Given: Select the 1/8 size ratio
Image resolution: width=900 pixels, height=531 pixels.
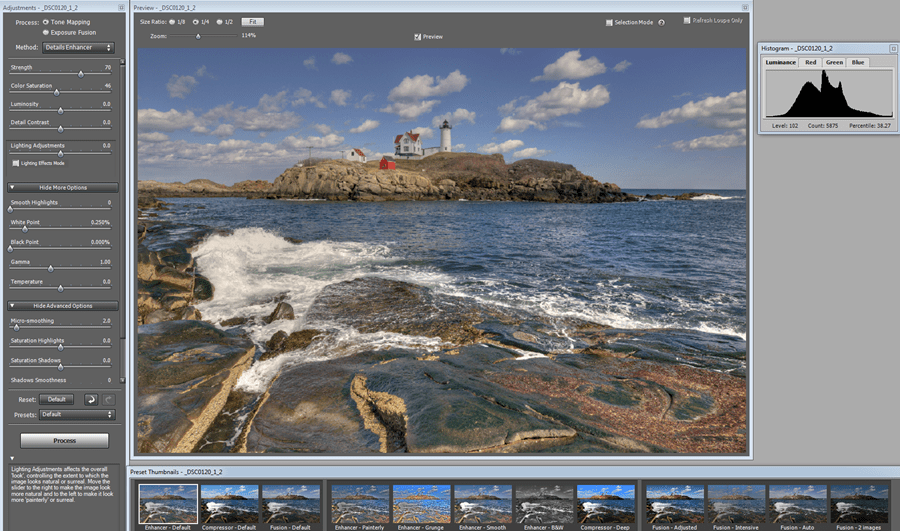Looking at the screenshot, I should click(x=172, y=22).
